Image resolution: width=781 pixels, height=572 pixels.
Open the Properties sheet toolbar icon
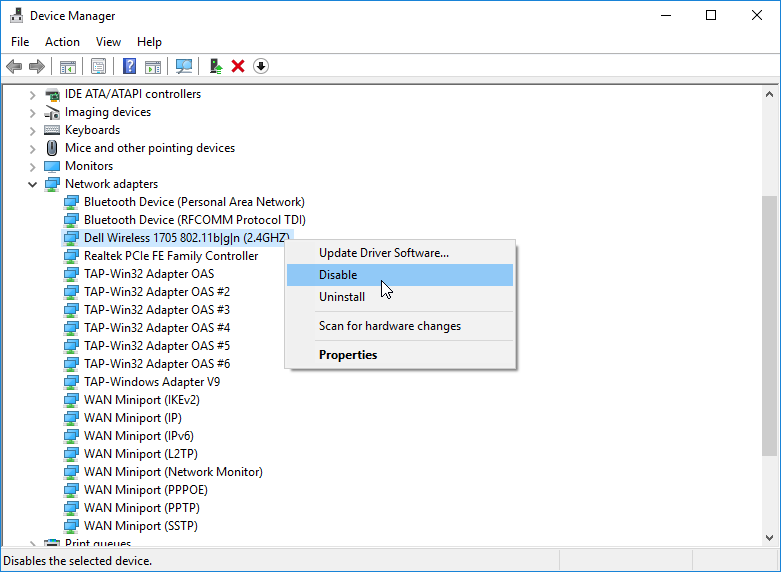[99, 66]
